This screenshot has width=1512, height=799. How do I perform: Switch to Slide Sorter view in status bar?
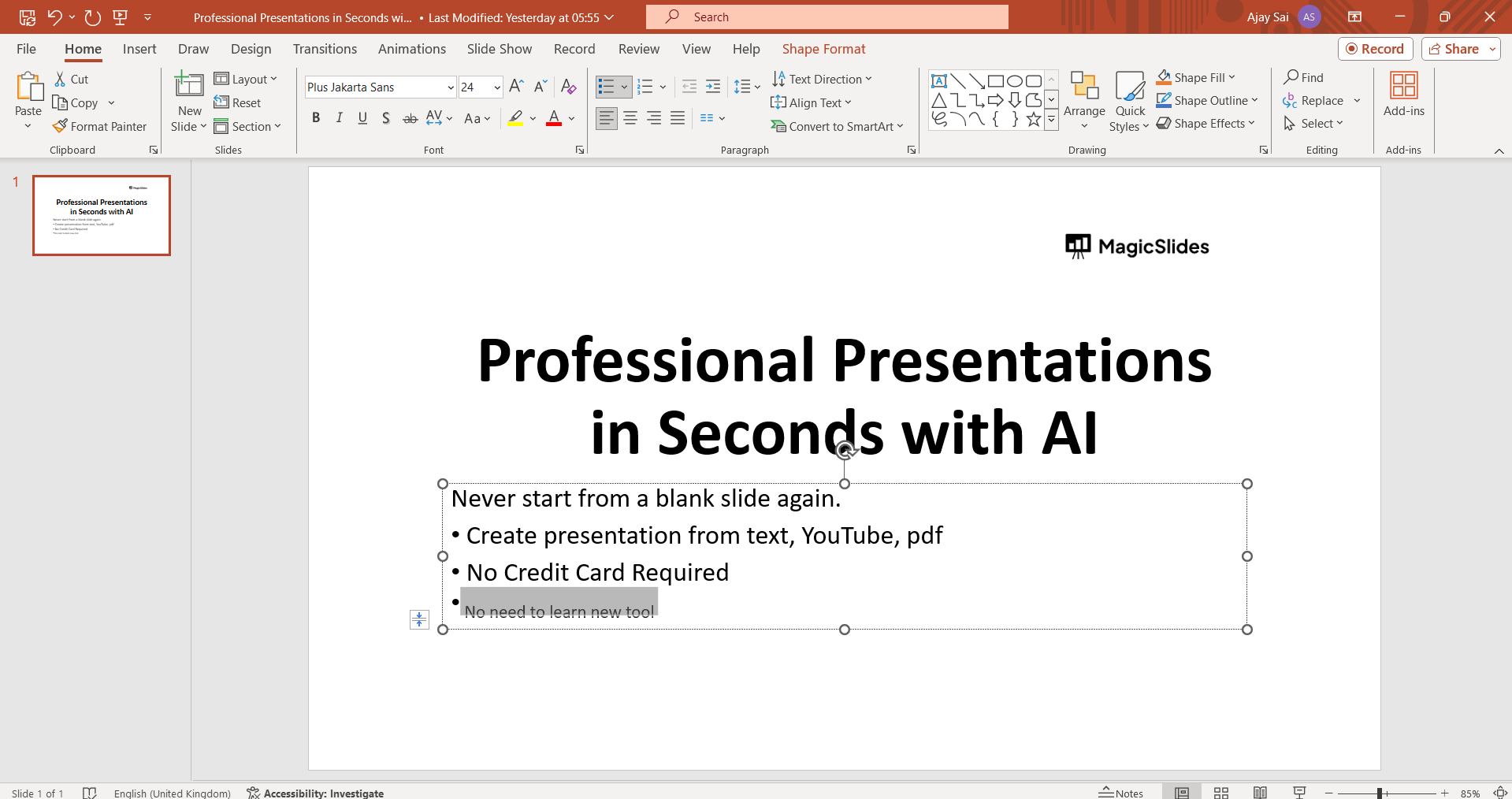(x=1221, y=793)
